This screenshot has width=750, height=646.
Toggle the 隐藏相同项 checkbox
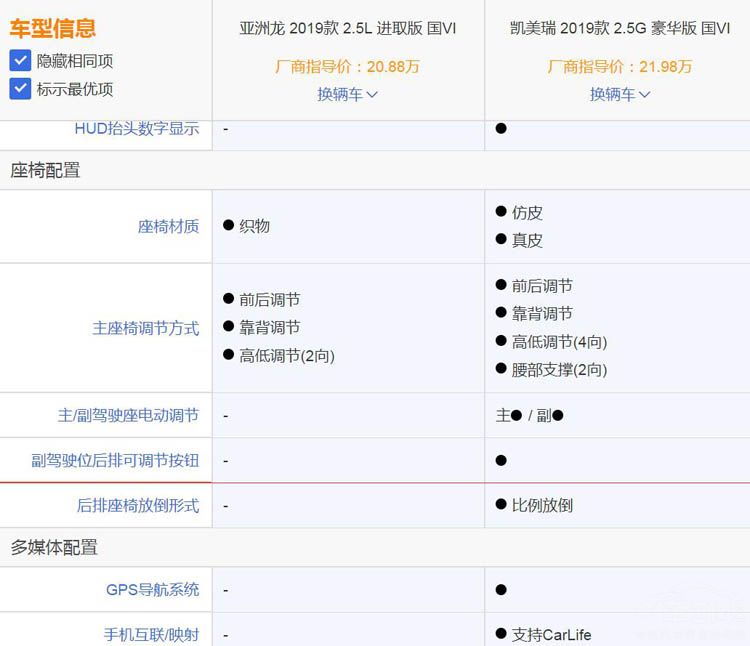pos(21,61)
